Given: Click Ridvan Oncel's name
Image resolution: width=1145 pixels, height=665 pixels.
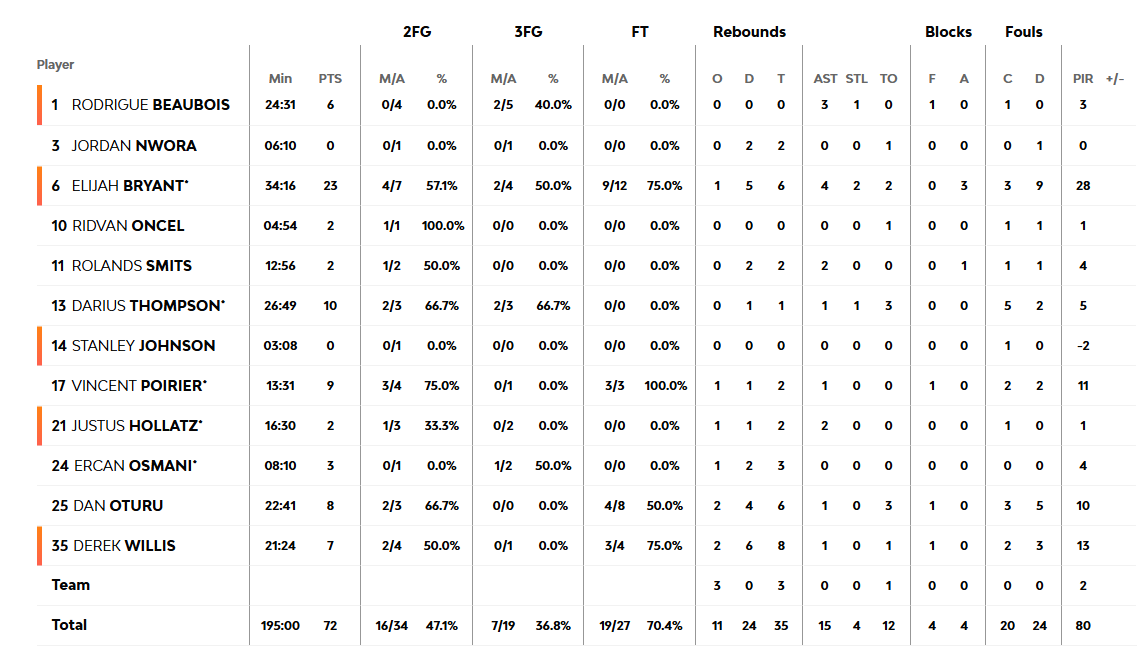Looking at the screenshot, I should click(128, 226).
